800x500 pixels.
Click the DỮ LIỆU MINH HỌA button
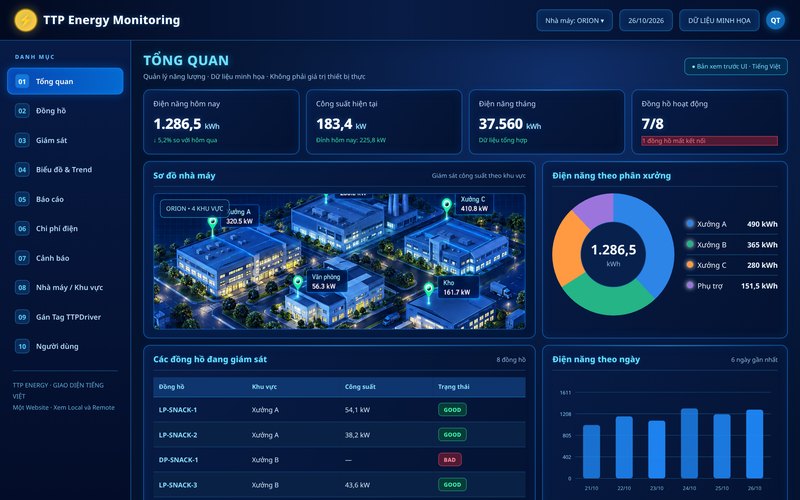tap(719, 20)
